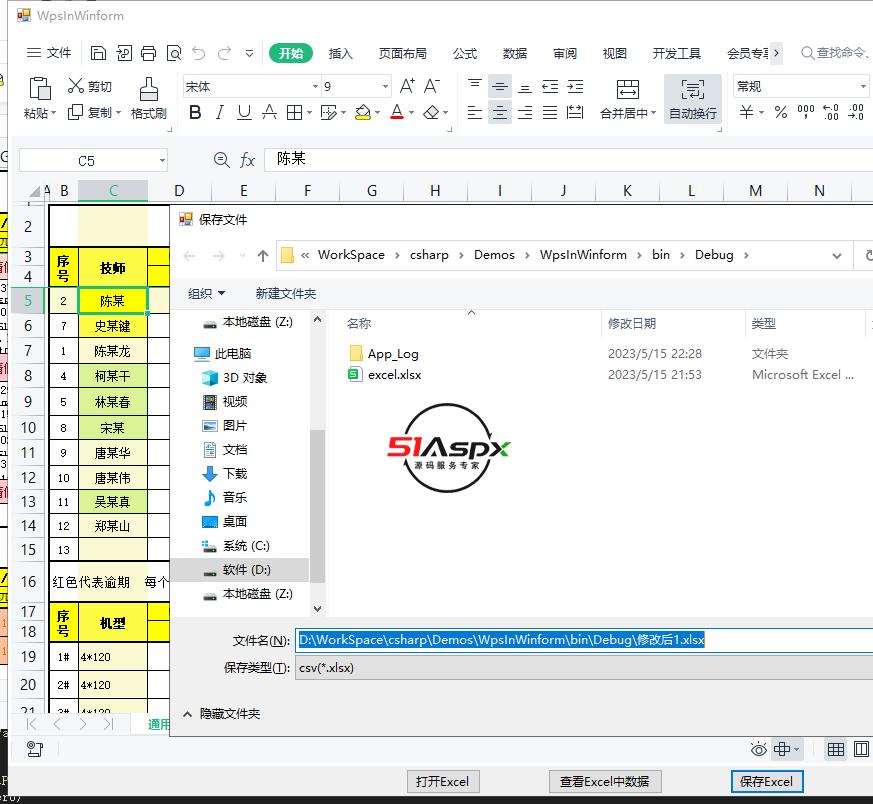The image size is (873, 804).
Task: Click the Format Painter (格式刷) icon
Action: tap(149, 89)
